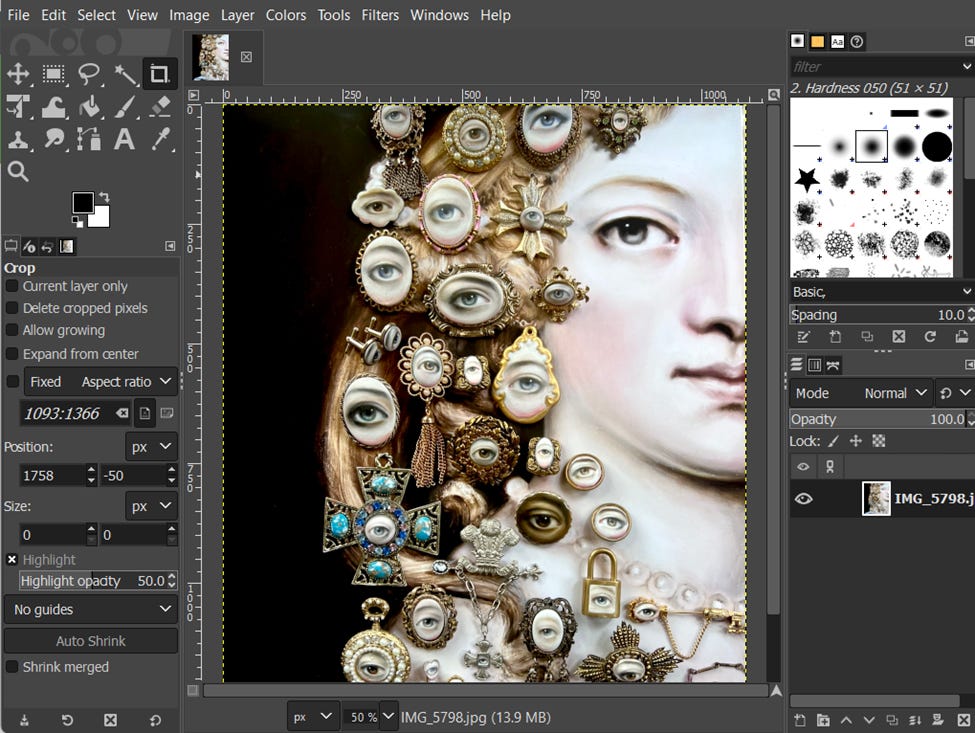Viewport: 975px width, 733px height.
Task: Switch to the Fonts tab in brush dock
Action: [837, 42]
